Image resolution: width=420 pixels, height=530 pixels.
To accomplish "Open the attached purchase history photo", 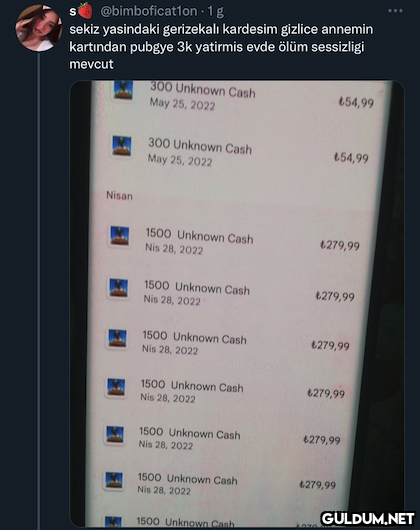I will point(237,304).
